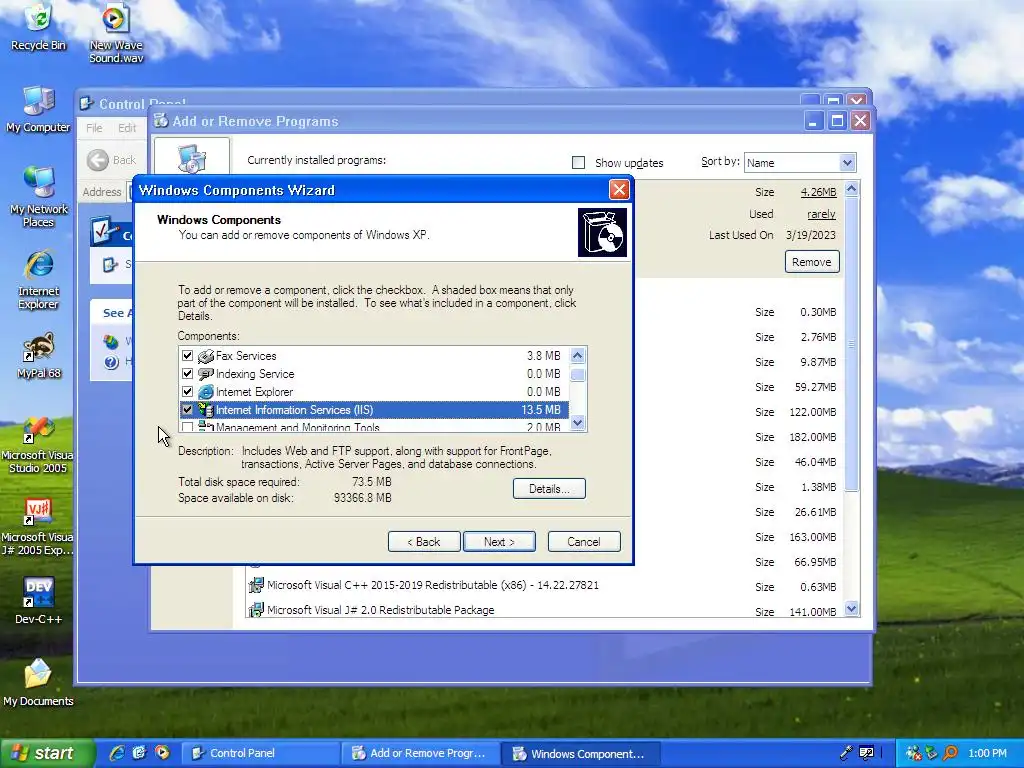
Task: Uncheck the Fax Services checkbox
Action: coord(187,356)
